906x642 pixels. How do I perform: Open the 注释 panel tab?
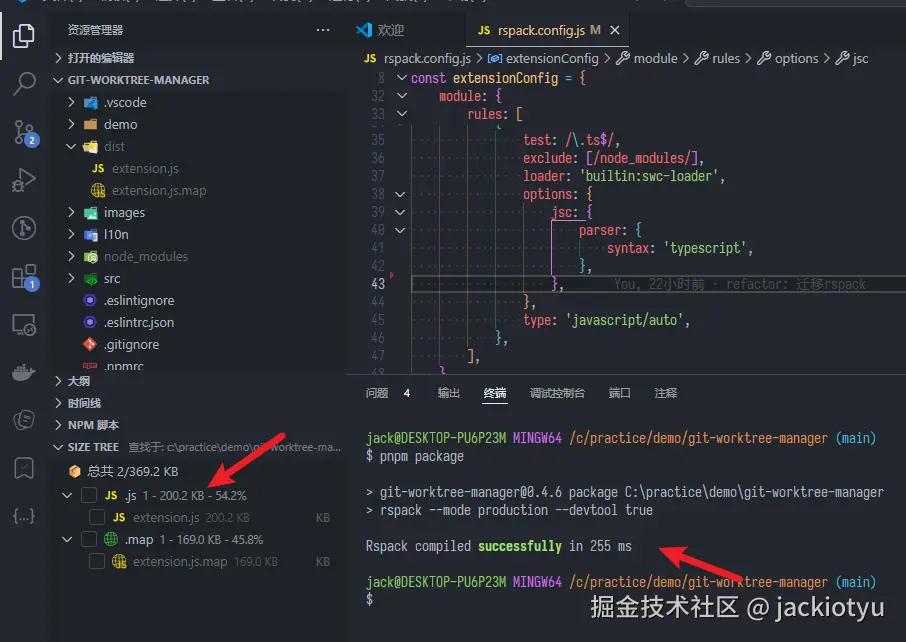click(x=666, y=393)
